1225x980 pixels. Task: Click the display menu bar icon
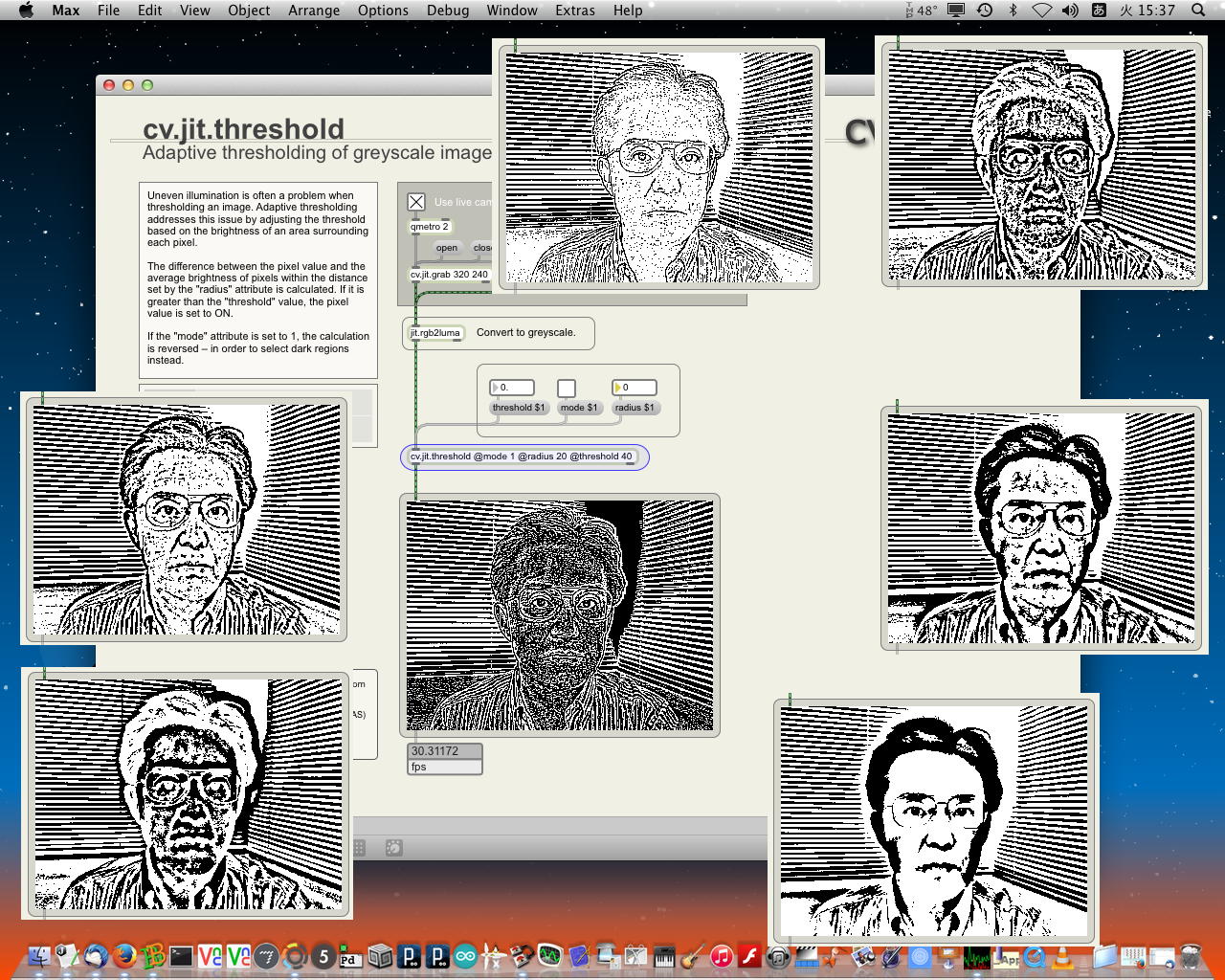pos(955,10)
